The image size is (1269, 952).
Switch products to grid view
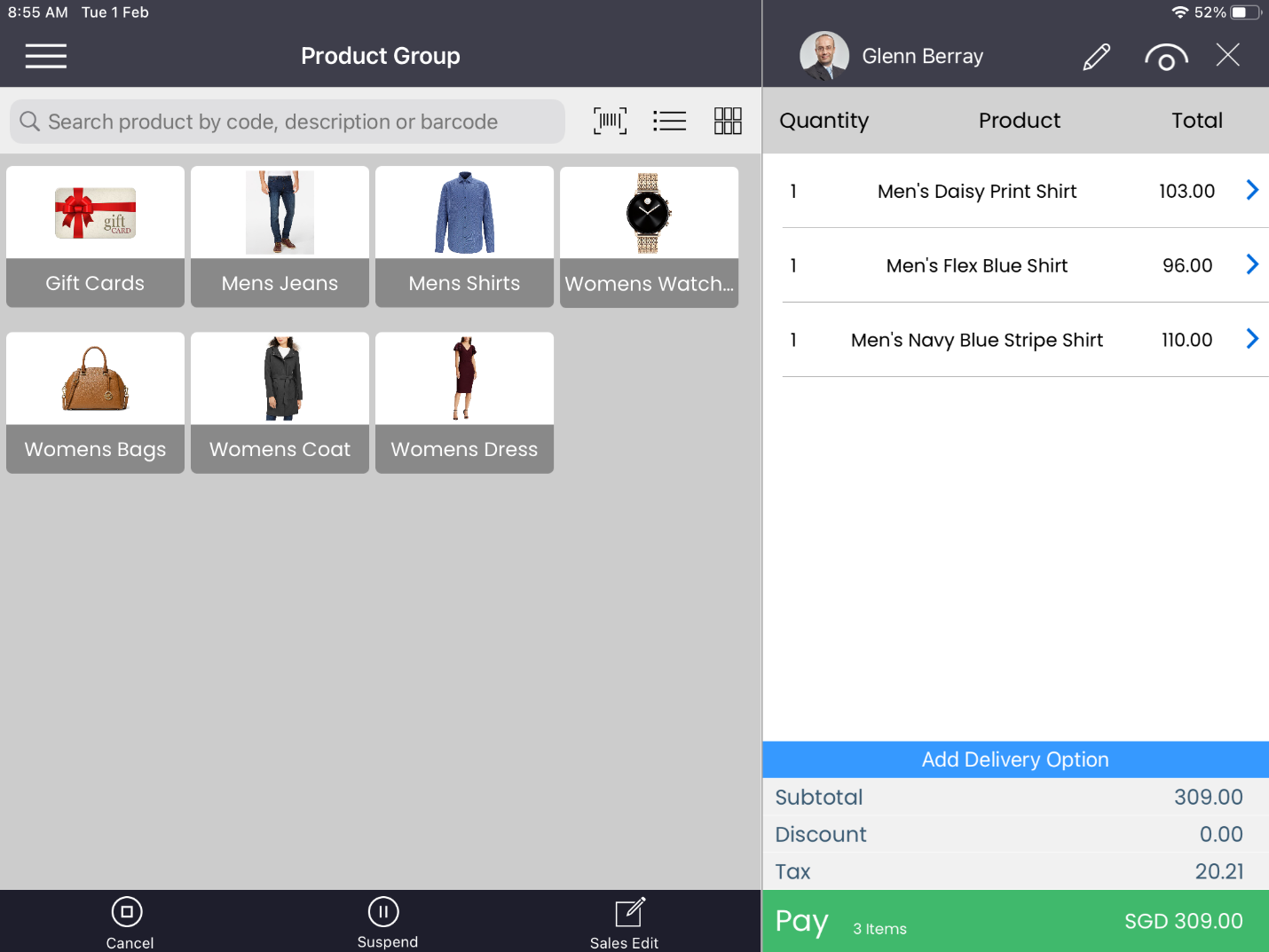pyautogui.click(x=728, y=121)
